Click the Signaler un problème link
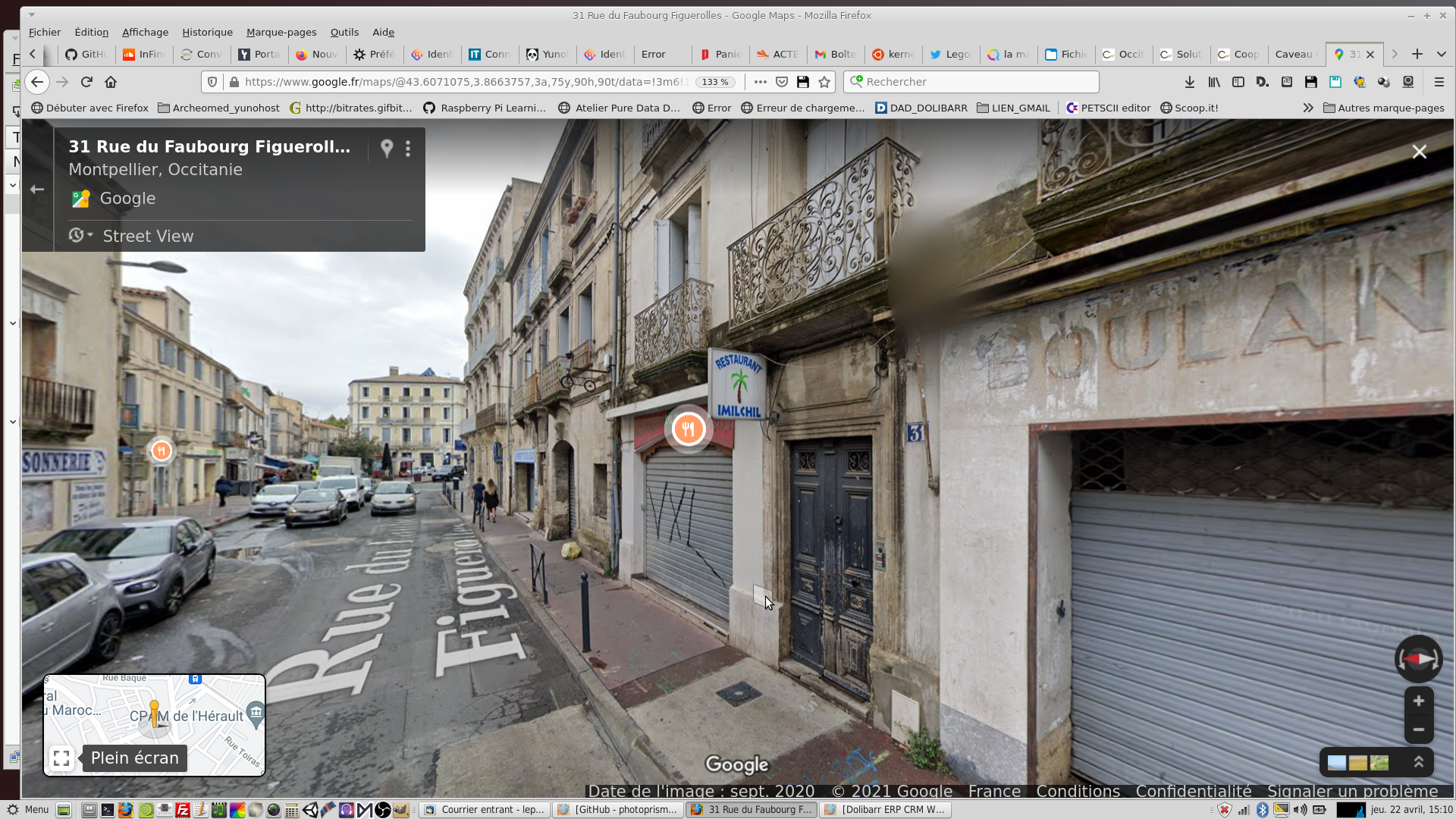Screen dimensions: 1456x819 point(1352,791)
